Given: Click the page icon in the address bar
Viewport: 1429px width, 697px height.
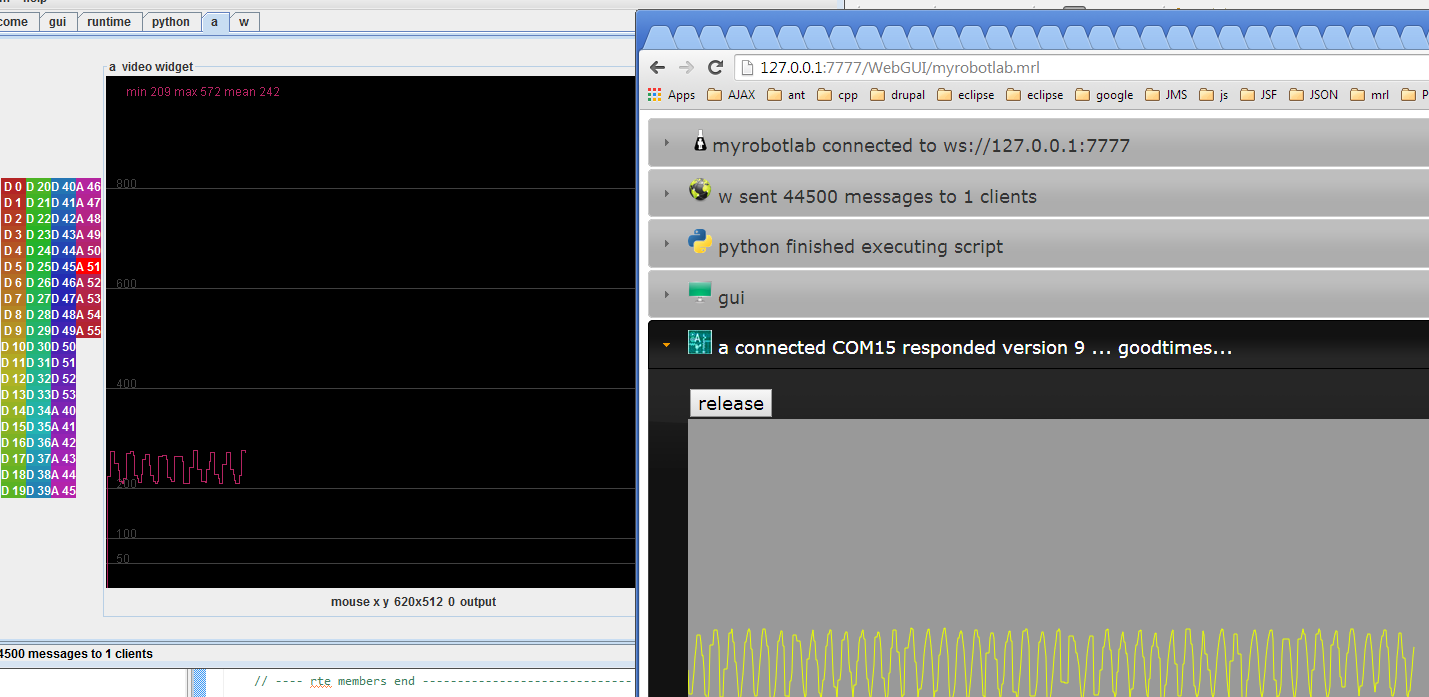Looking at the screenshot, I should pyautogui.click(x=747, y=68).
